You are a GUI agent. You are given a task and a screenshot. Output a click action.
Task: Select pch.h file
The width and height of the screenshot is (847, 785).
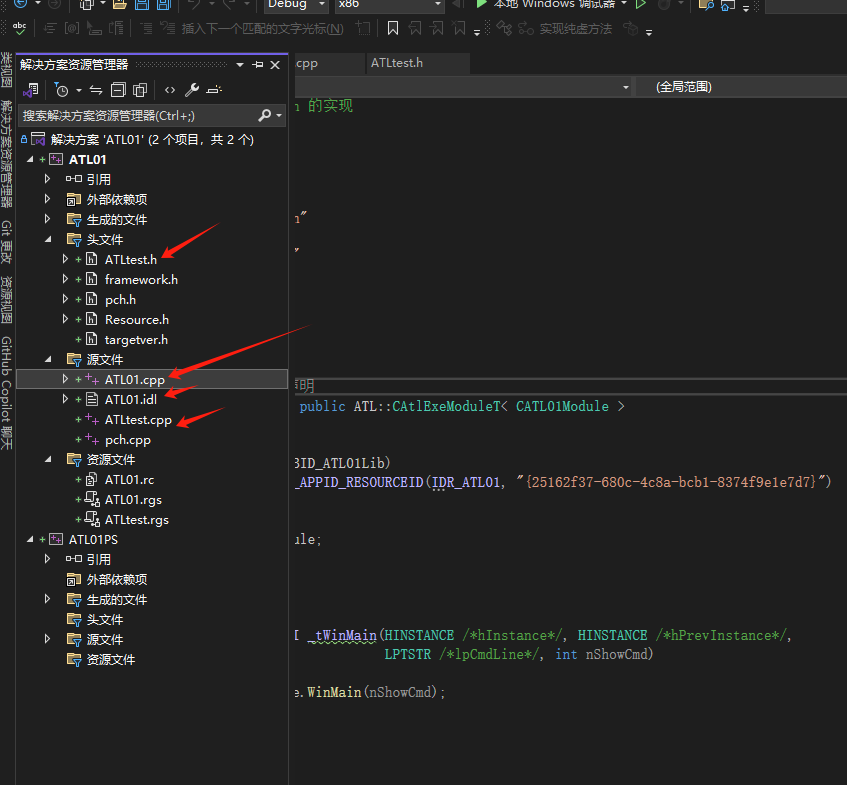[120, 299]
